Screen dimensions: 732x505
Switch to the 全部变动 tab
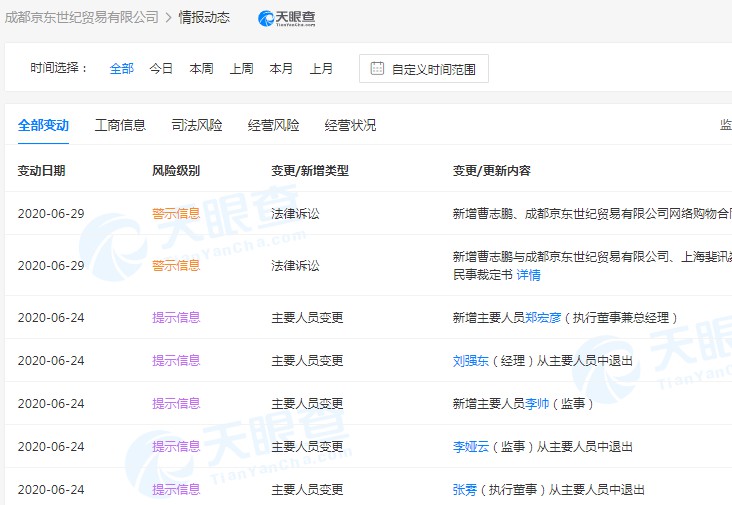point(43,125)
